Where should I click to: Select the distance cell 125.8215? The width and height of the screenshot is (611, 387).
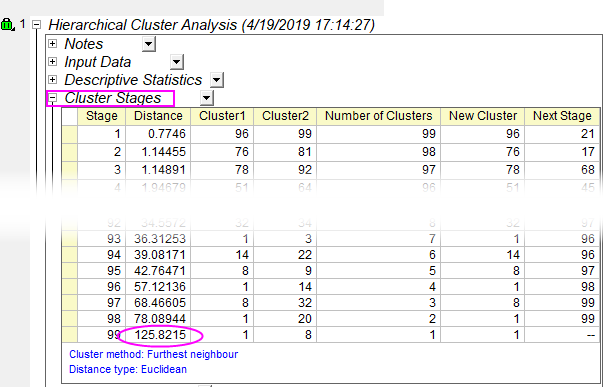tap(158, 334)
